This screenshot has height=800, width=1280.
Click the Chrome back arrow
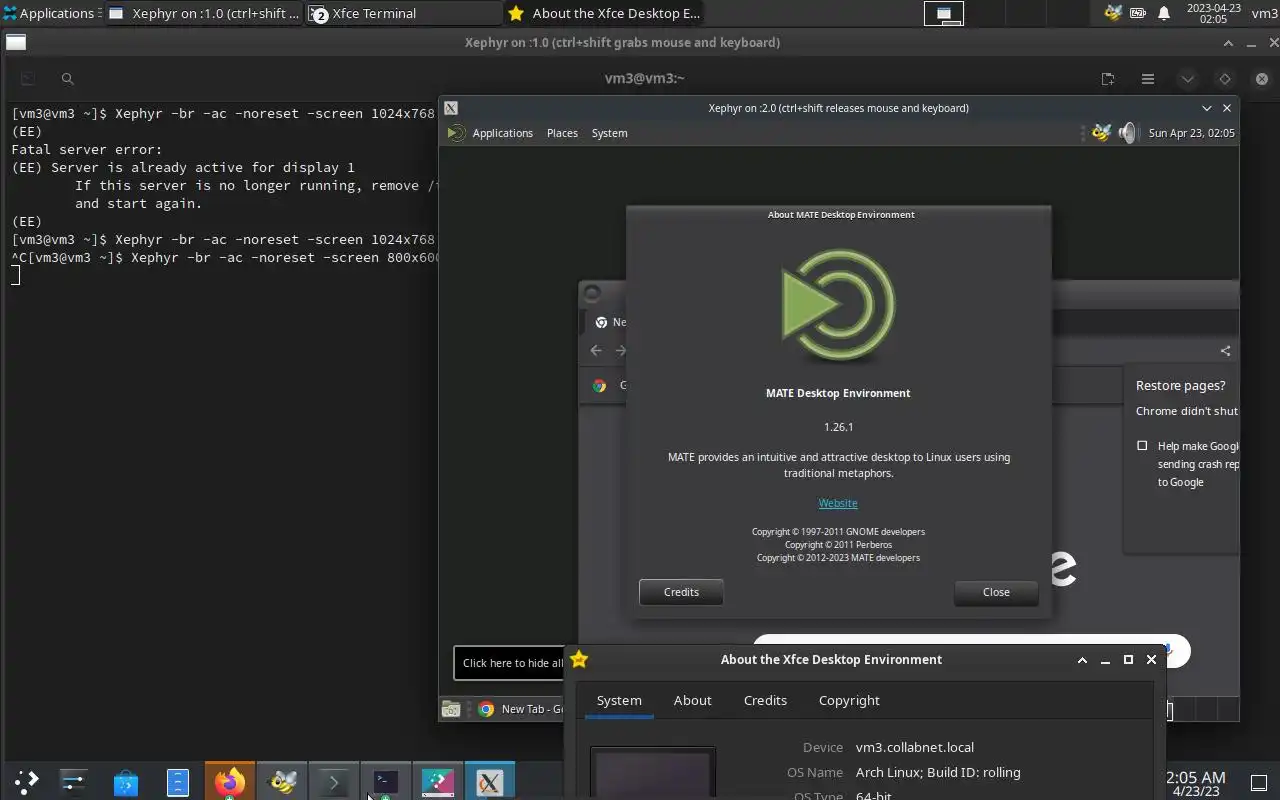(596, 350)
